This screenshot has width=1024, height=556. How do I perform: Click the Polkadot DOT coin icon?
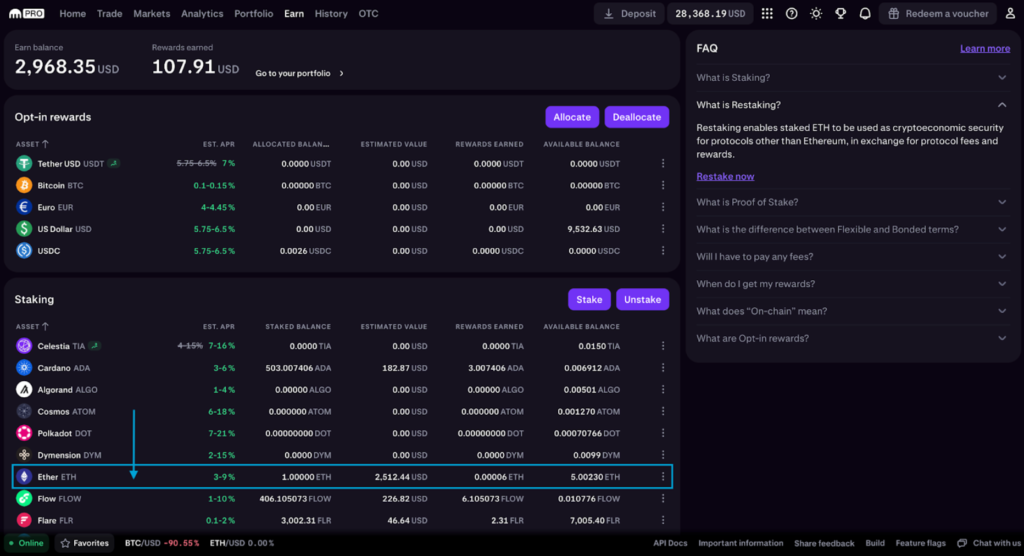[24, 433]
